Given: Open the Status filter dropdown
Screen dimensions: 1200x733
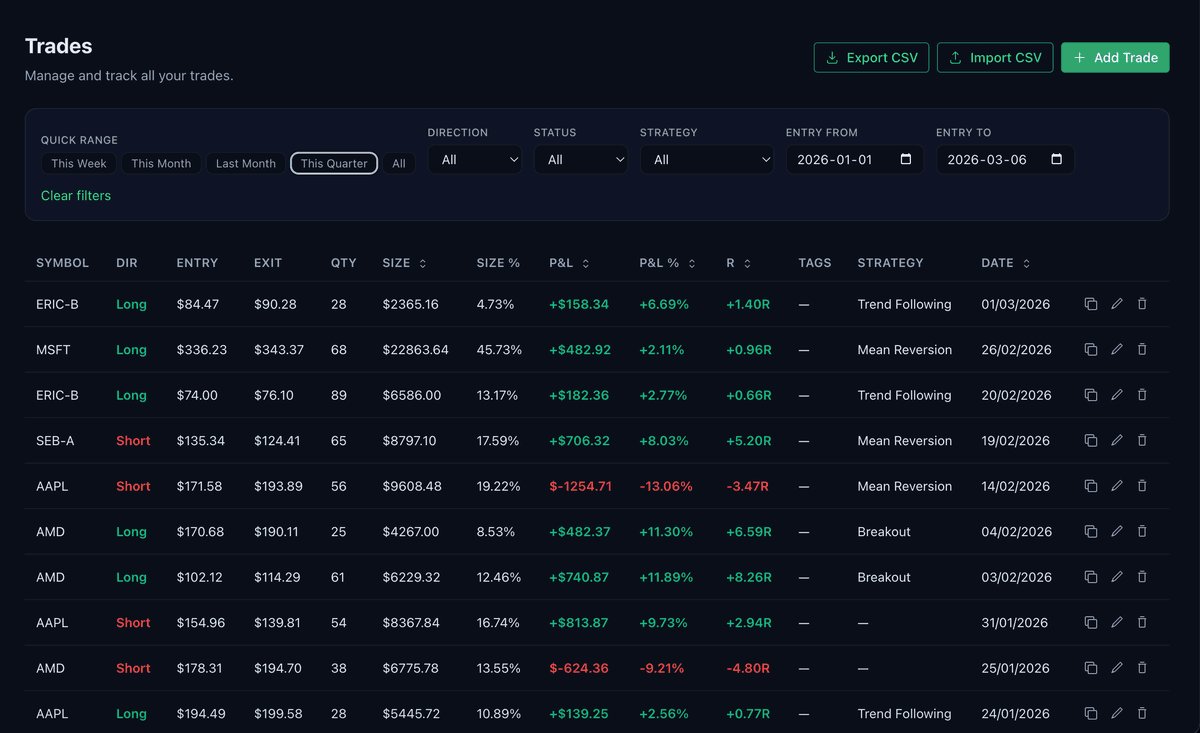Looking at the screenshot, I should tap(581, 159).
